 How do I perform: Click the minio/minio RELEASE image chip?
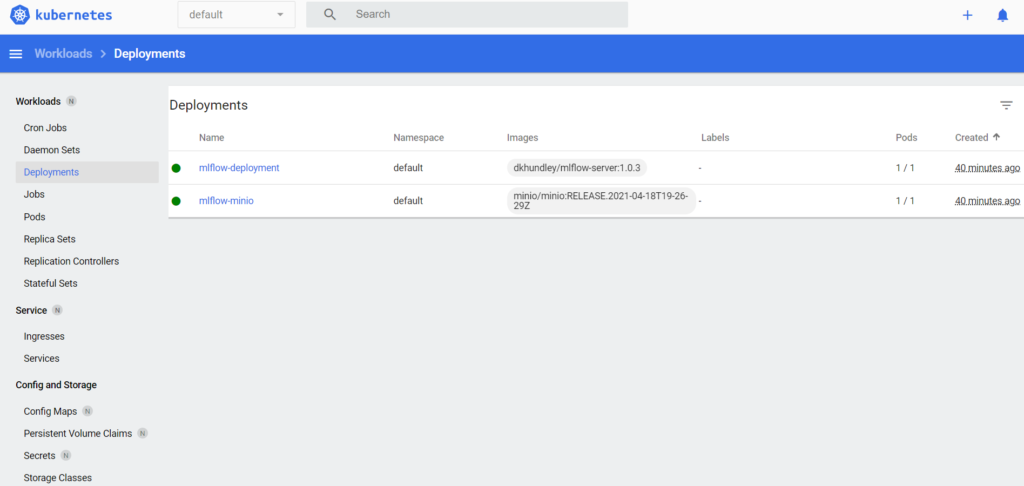[601, 201]
